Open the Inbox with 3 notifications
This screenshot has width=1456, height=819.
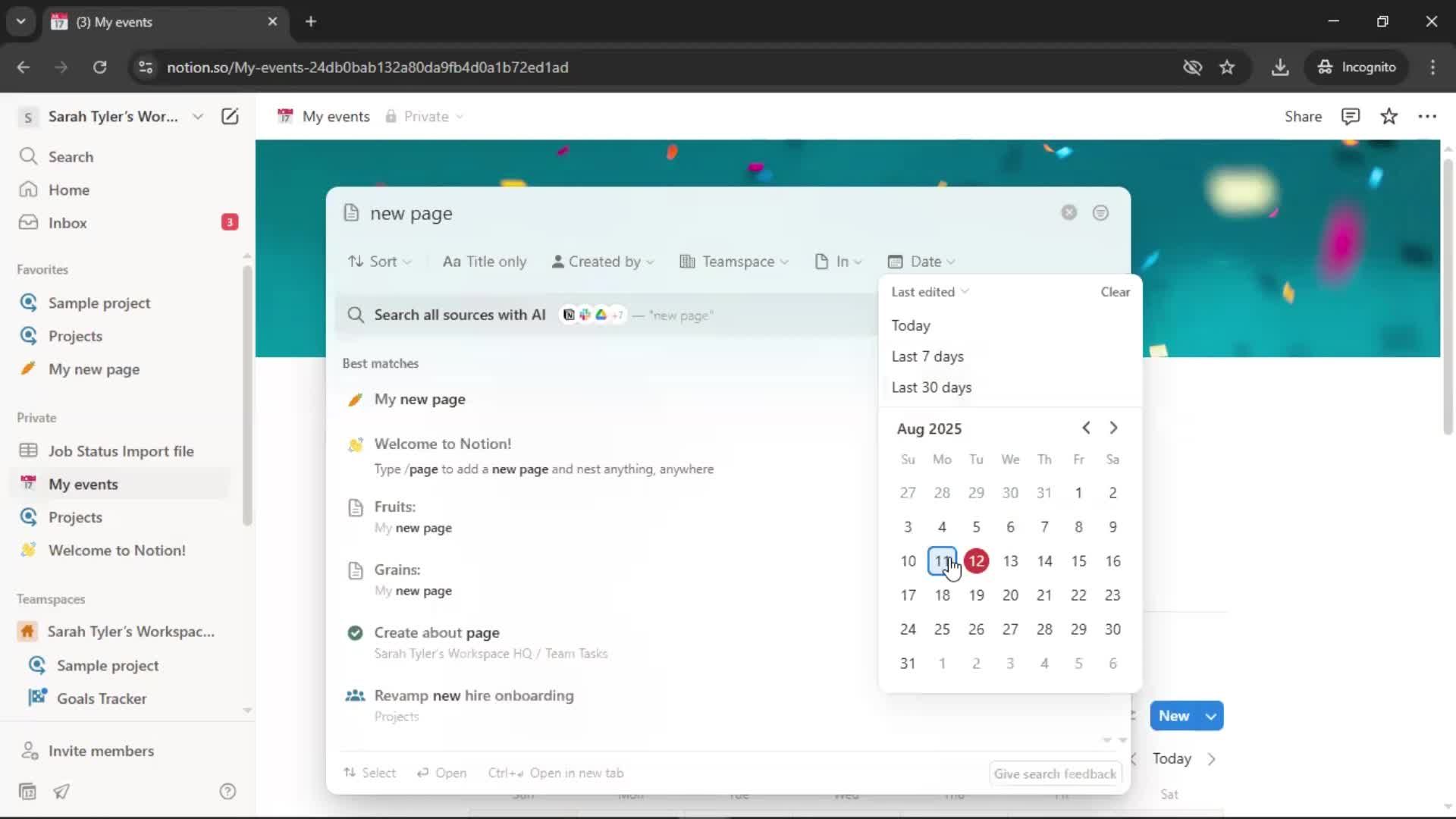68,223
